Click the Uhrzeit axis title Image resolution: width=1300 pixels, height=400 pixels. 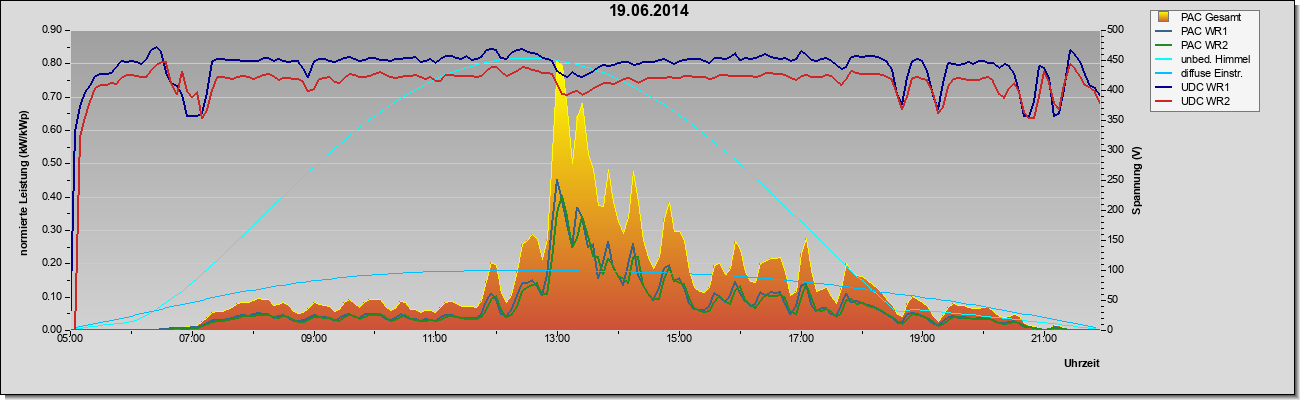pos(1081,361)
